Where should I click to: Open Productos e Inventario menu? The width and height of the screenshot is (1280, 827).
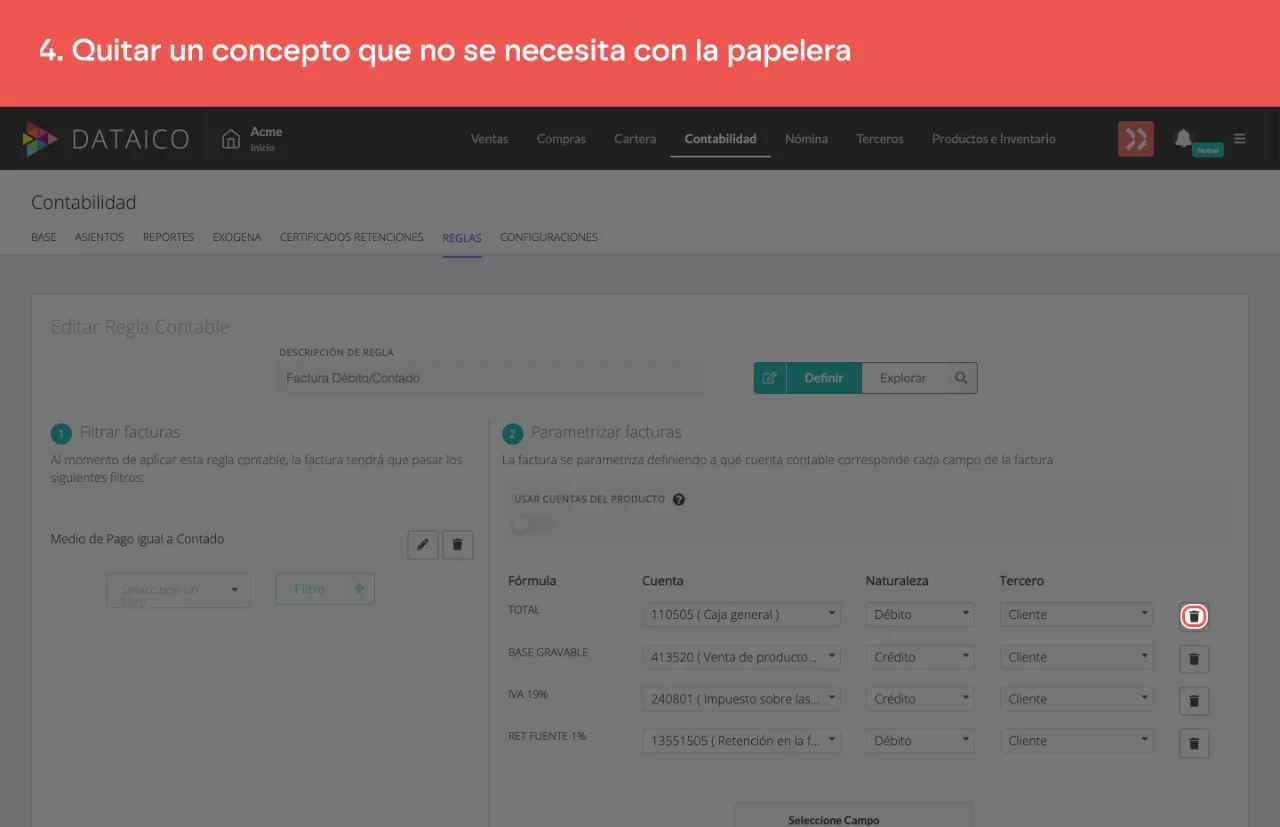994,139
